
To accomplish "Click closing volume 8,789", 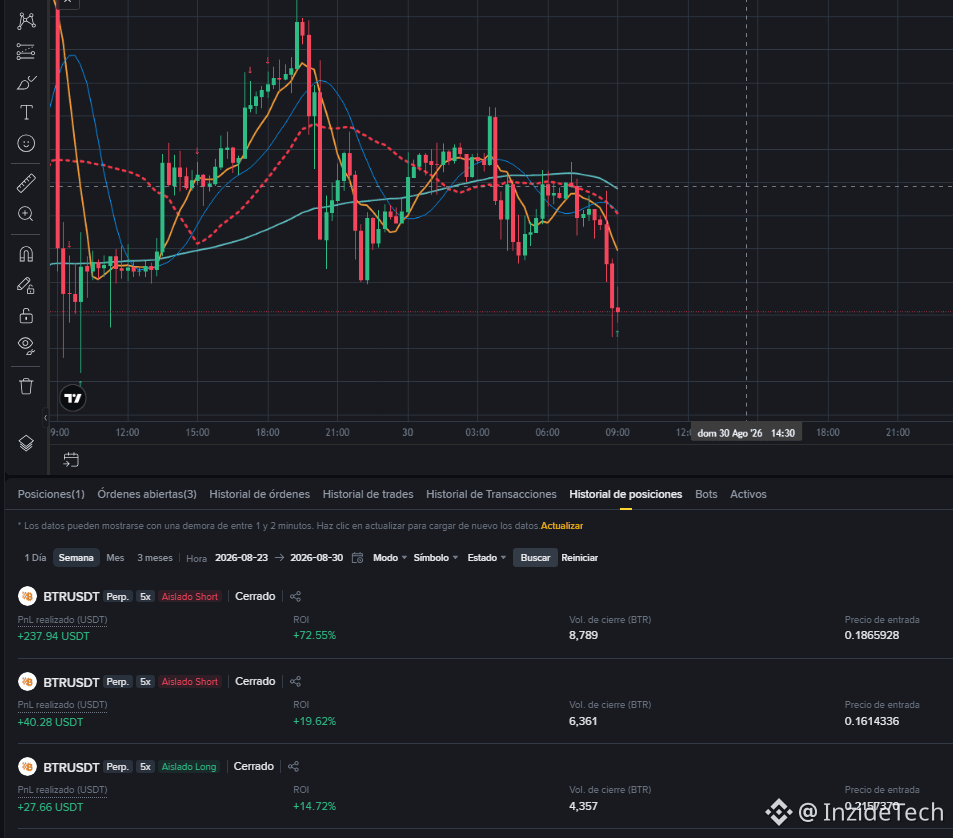I will pos(583,635).
